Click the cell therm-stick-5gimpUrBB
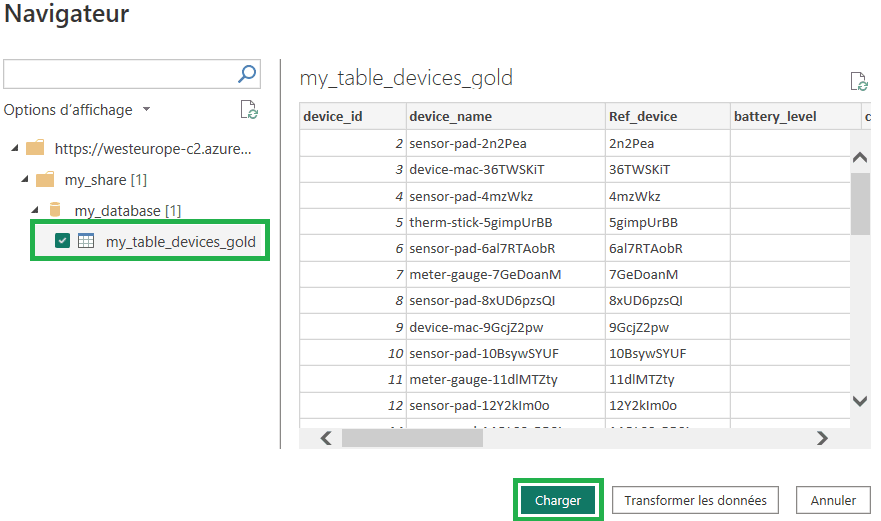 point(506,222)
